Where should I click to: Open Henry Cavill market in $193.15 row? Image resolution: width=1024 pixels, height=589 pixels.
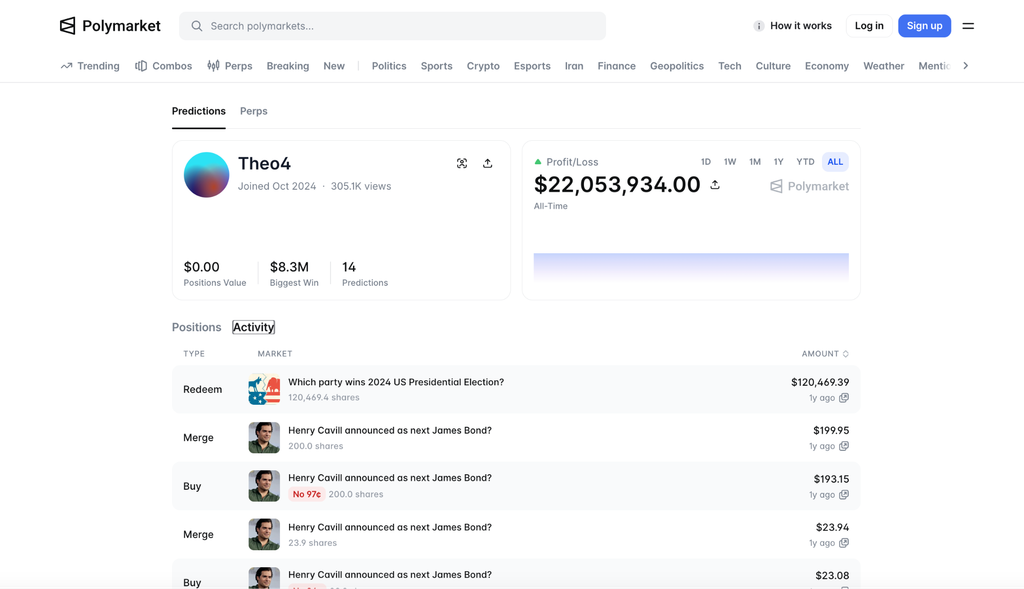[x=390, y=478]
